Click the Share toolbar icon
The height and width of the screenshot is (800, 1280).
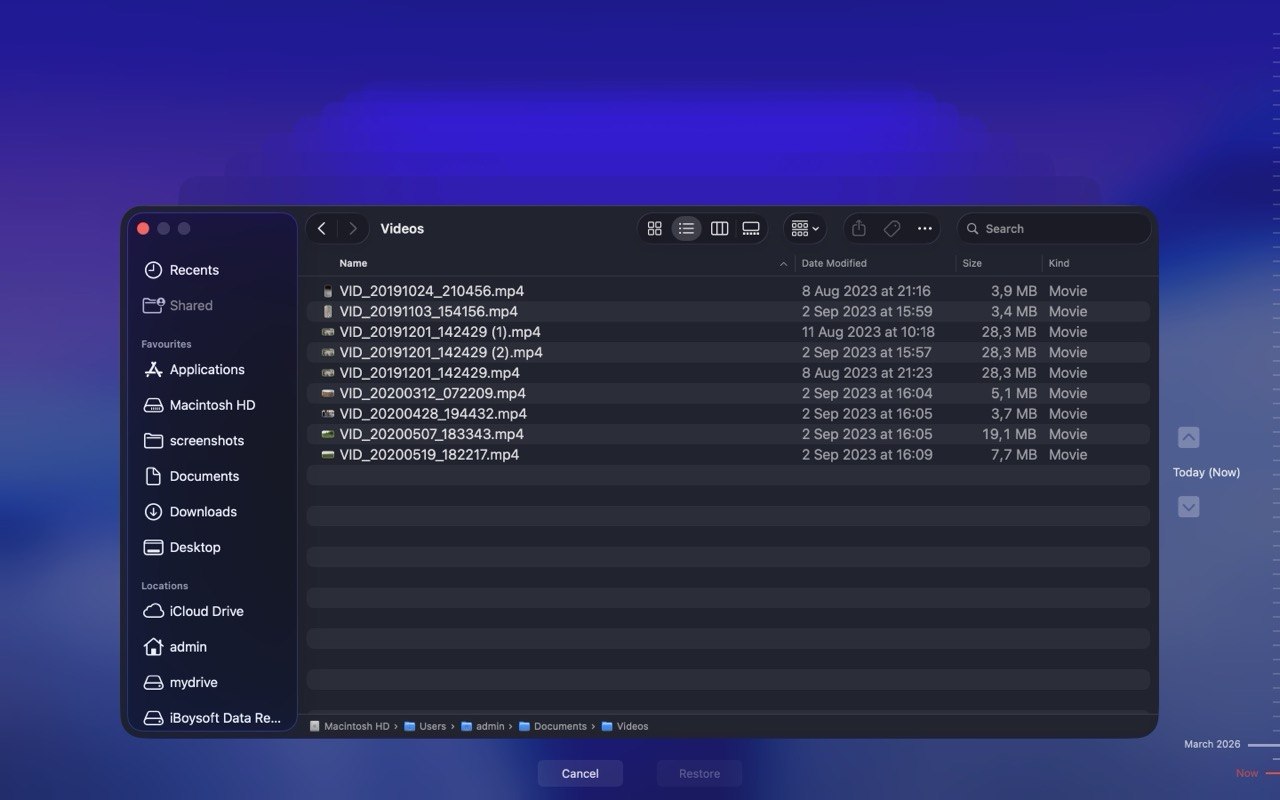click(x=859, y=229)
